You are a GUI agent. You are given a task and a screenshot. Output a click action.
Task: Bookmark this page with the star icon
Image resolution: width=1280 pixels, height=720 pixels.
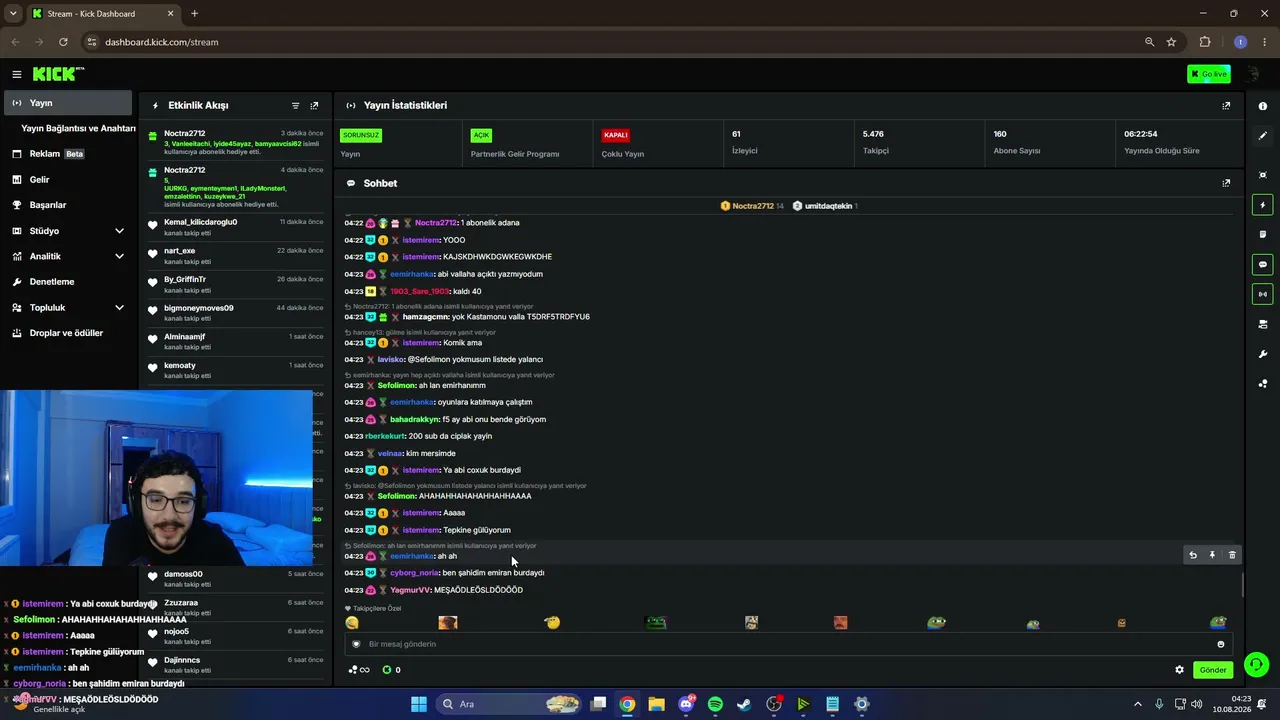pos(1171,42)
